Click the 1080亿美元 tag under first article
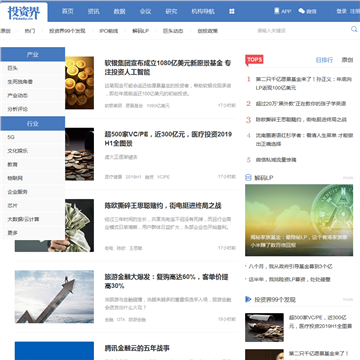This screenshot has height=360, width=360. (158, 106)
